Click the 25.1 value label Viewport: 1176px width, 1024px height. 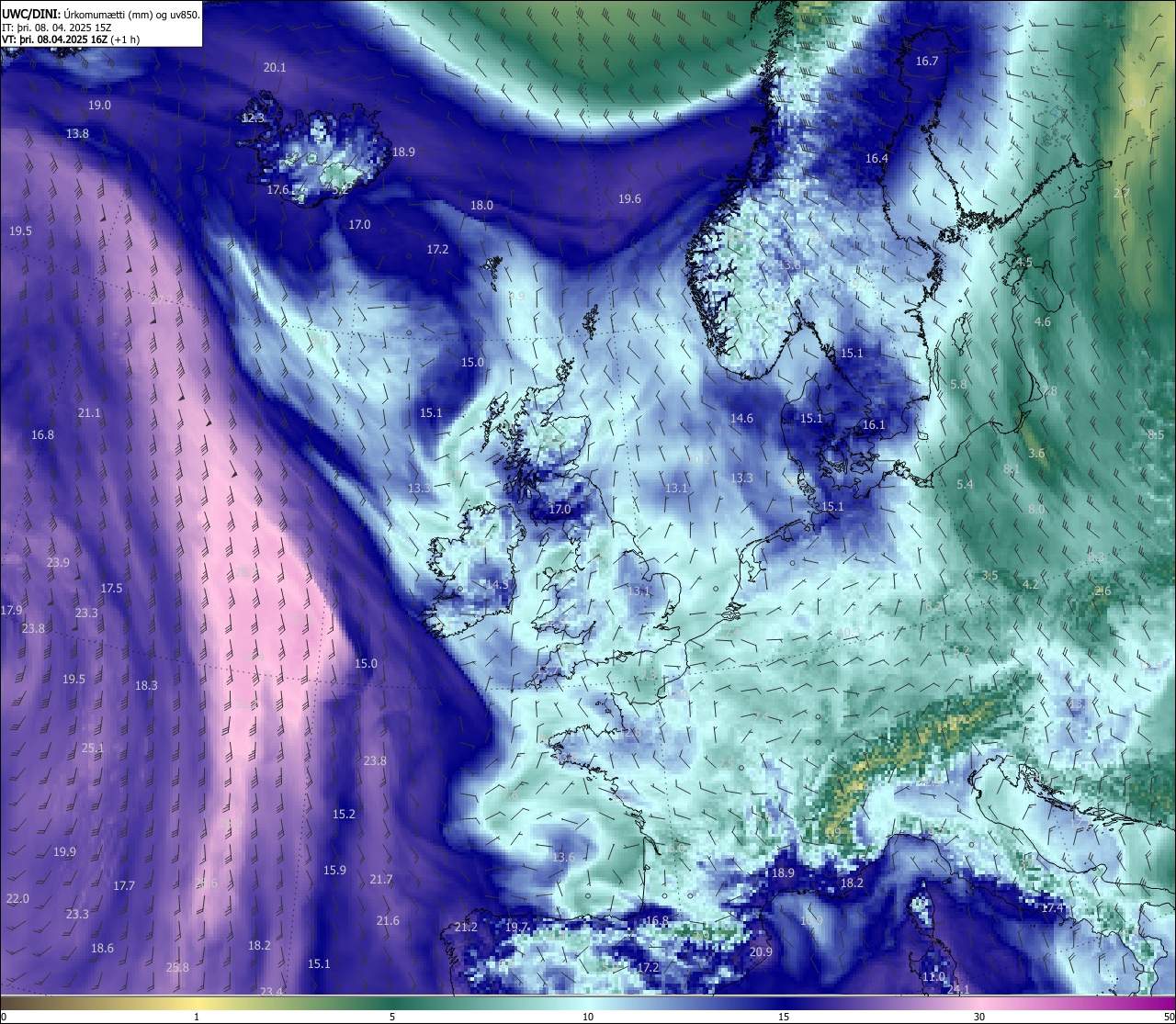93,748
